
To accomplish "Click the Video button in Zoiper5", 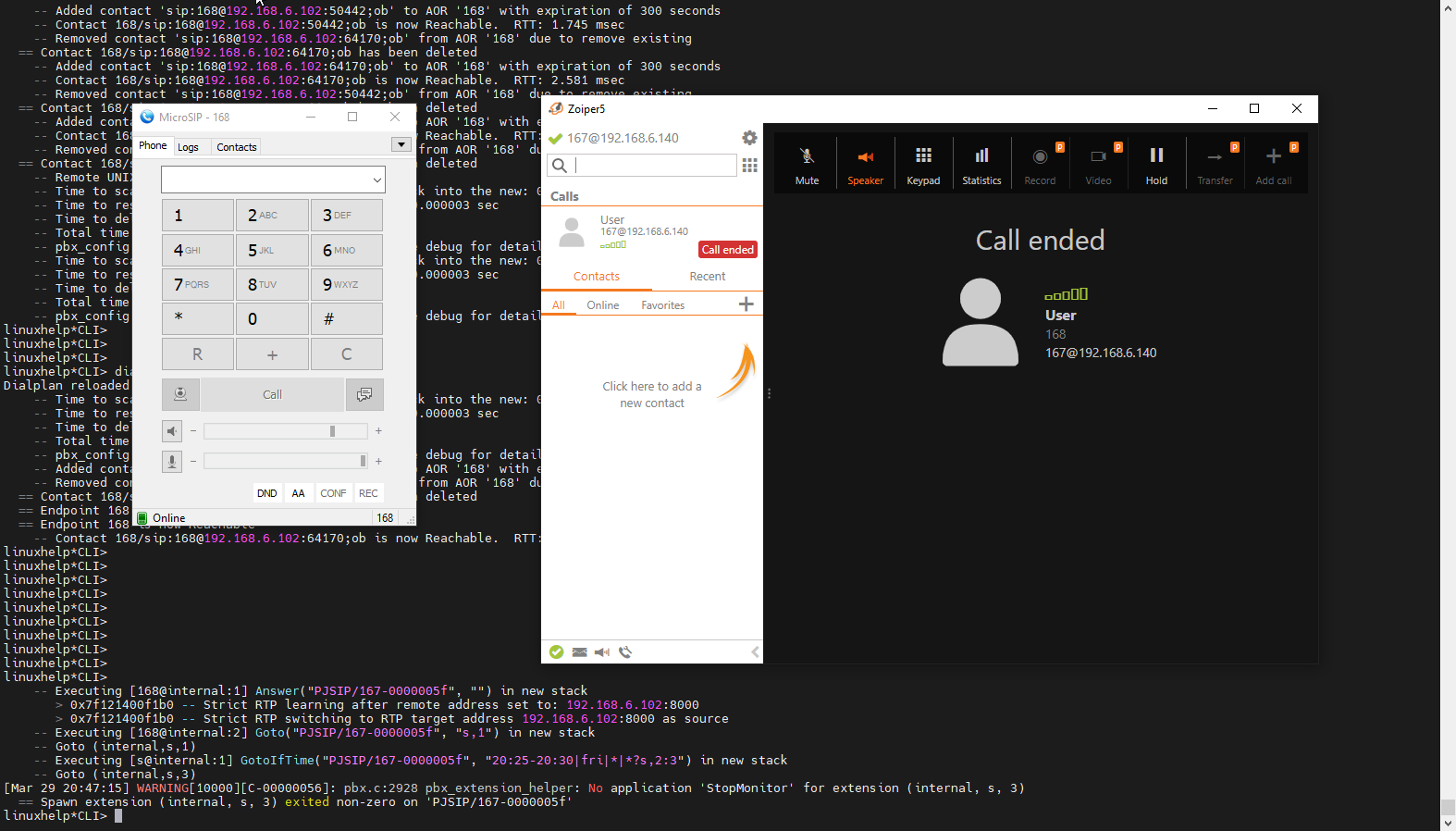I will coord(1098,165).
